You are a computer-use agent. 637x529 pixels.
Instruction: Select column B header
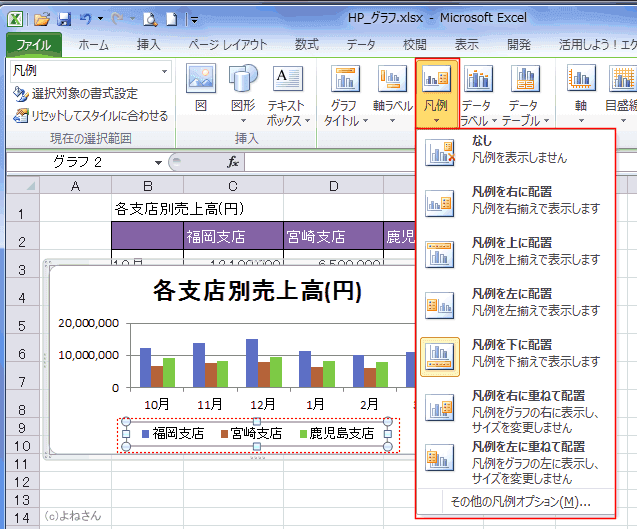click(147, 186)
